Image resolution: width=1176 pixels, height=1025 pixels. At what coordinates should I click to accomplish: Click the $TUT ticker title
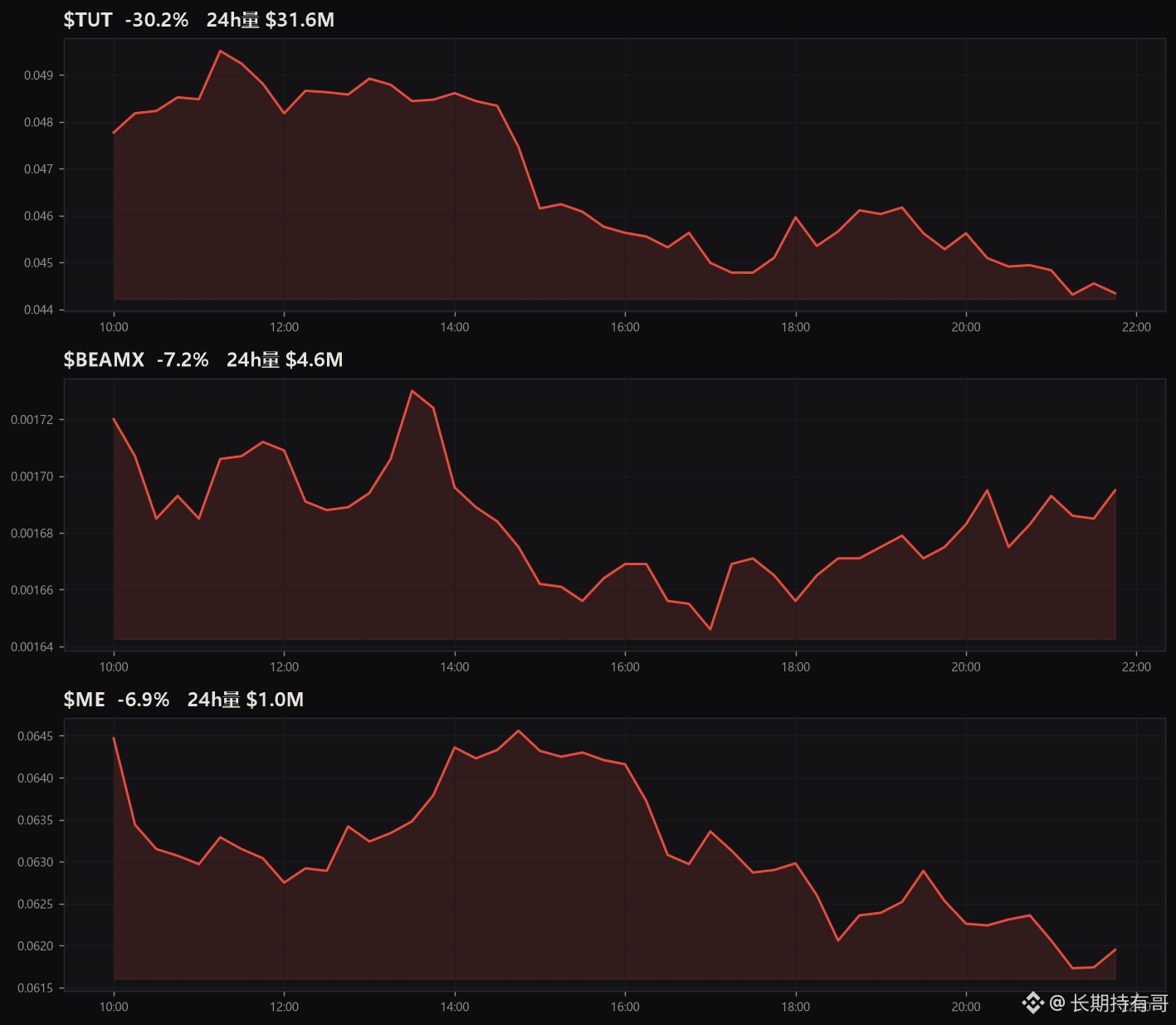[x=88, y=20]
